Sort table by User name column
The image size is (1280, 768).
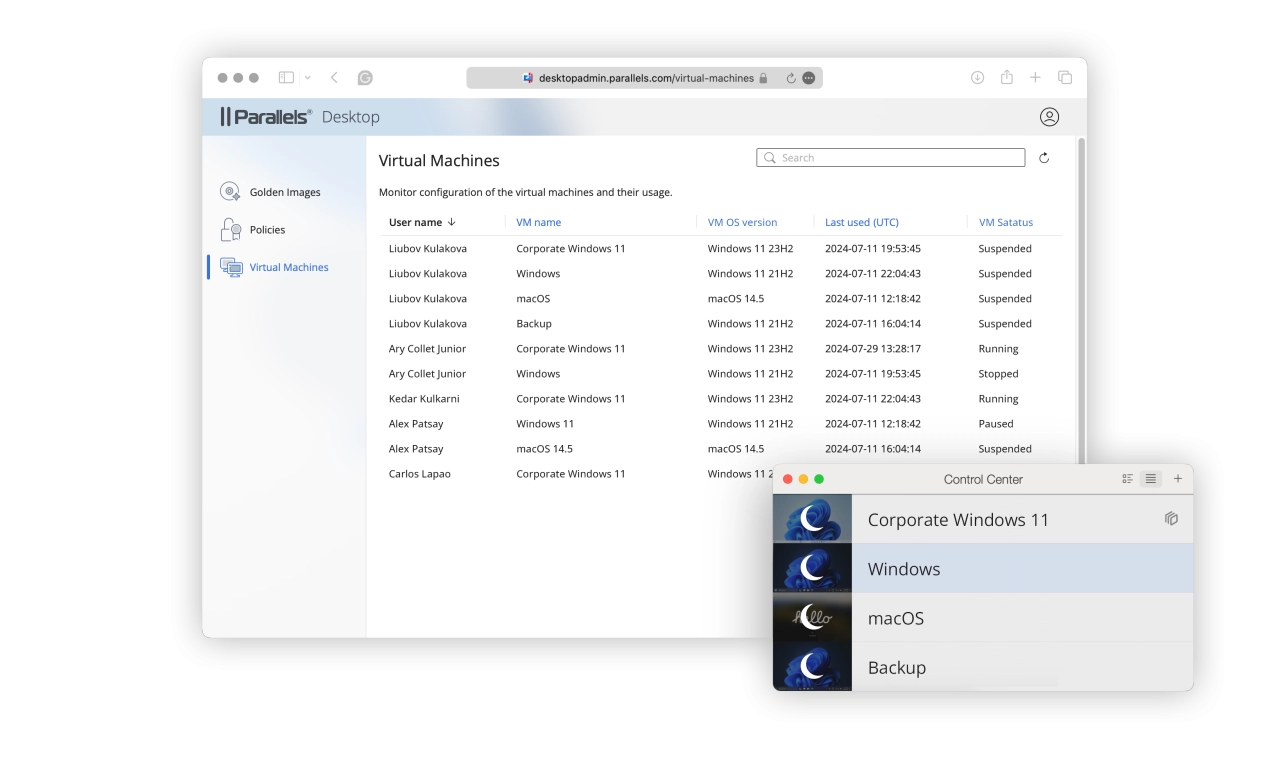(421, 223)
